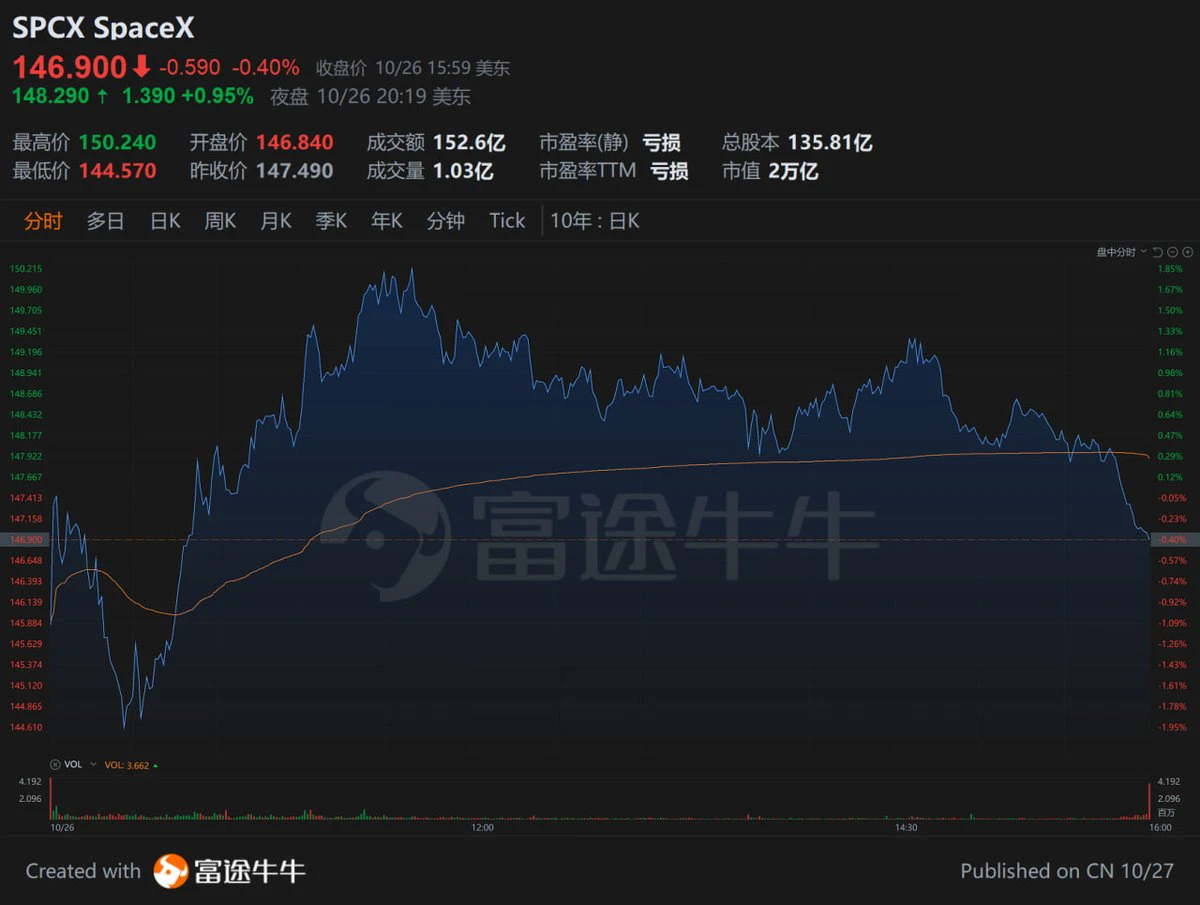Click the 成交额 value 152.6亿

469,142
